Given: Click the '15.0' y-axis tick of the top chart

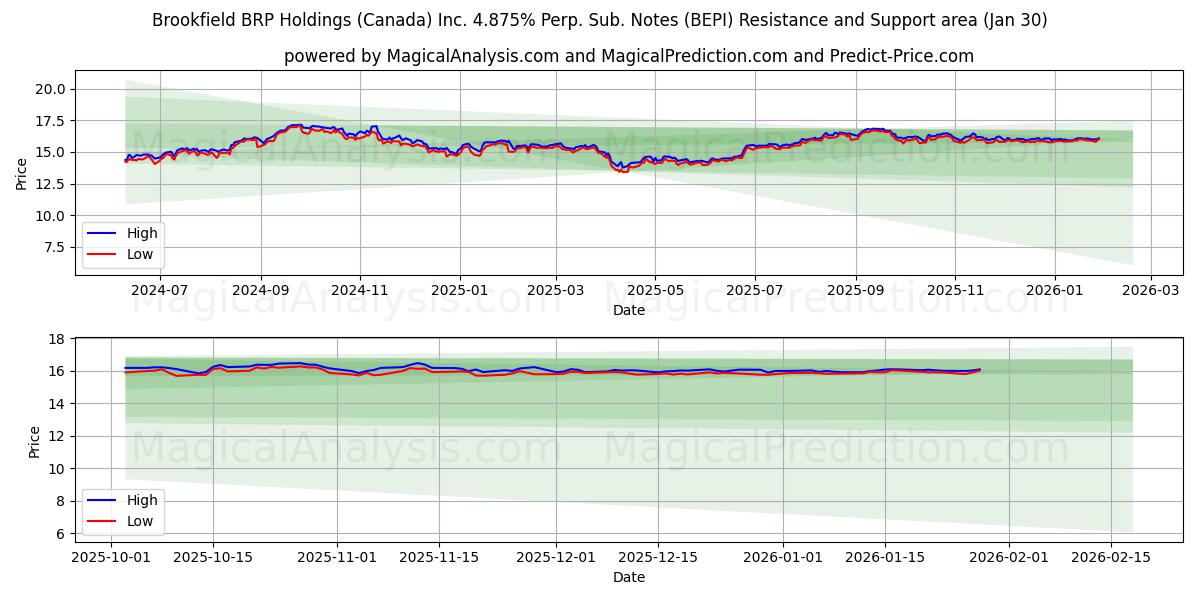Looking at the screenshot, I should pos(52,152).
